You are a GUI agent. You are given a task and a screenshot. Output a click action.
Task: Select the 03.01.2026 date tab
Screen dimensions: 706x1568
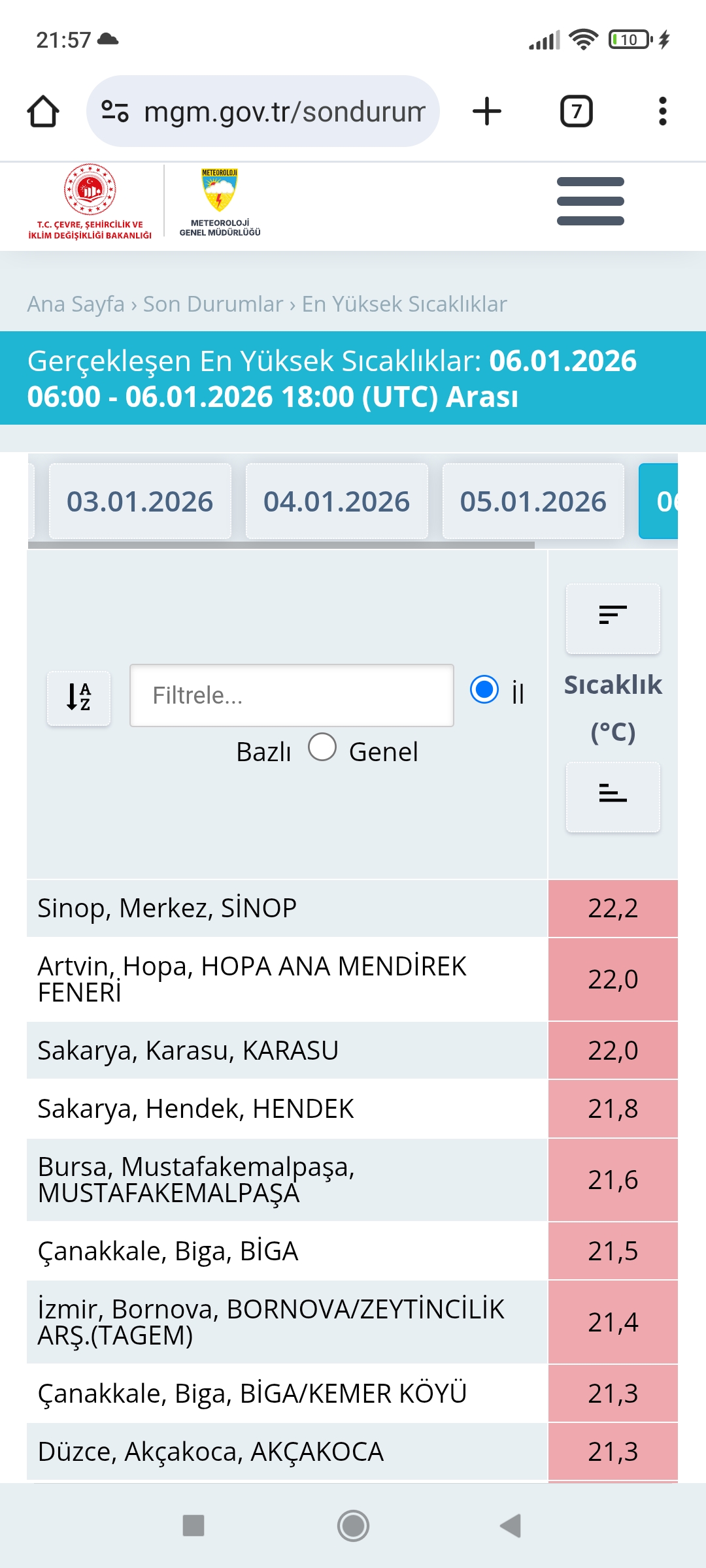tap(140, 501)
